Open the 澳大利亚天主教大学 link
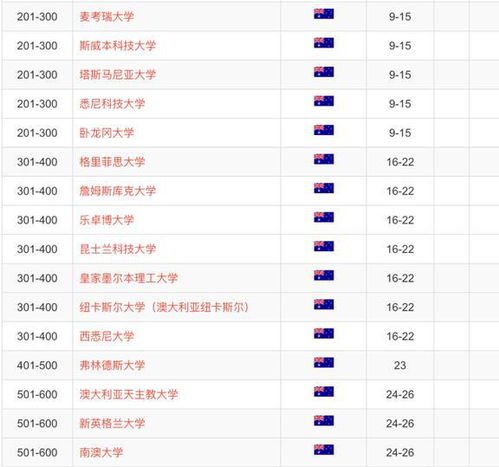Screen dimensions: 499x467 coord(129,394)
